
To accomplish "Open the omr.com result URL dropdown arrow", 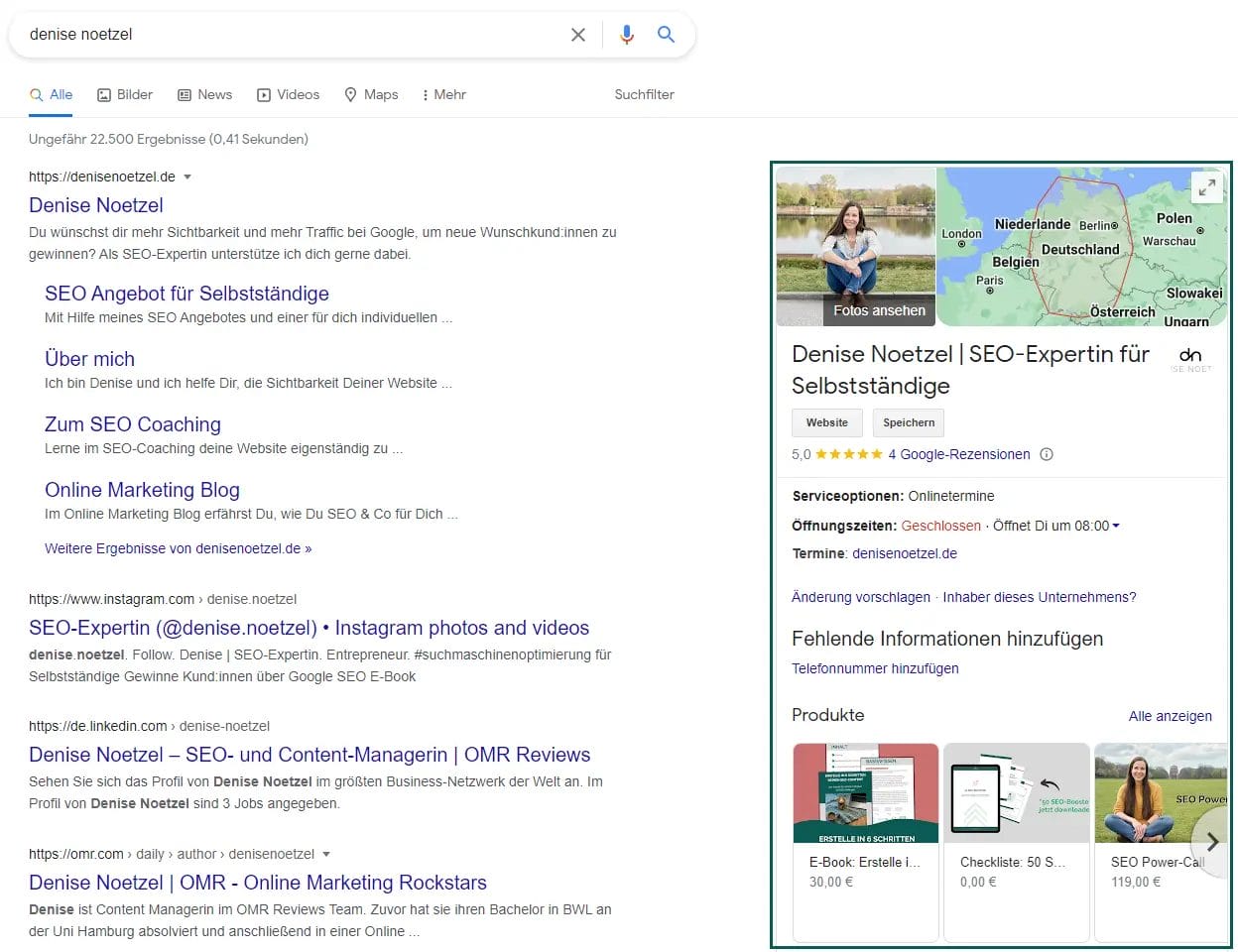I will (326, 854).
